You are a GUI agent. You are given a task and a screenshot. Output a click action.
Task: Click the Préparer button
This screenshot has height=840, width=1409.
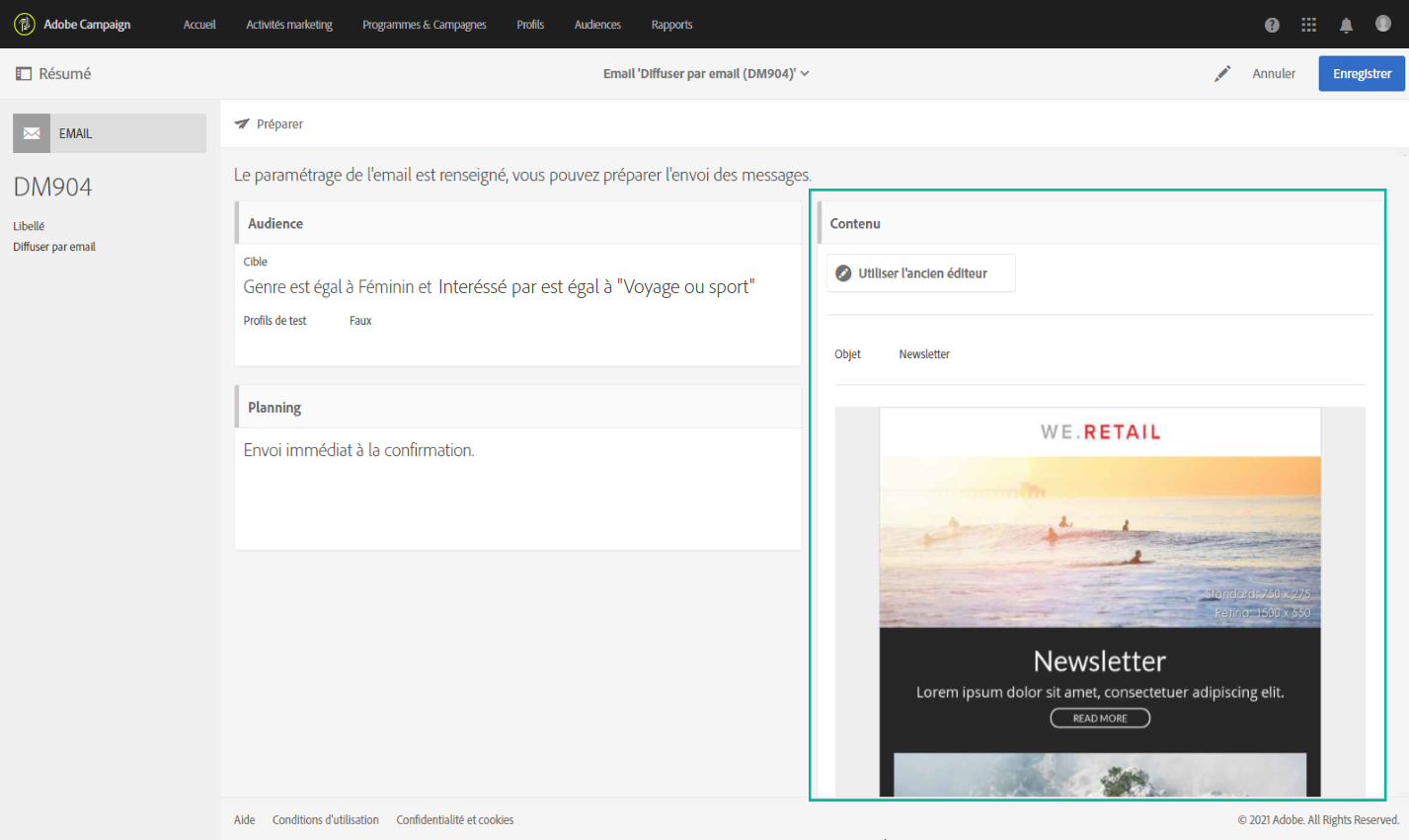click(269, 124)
